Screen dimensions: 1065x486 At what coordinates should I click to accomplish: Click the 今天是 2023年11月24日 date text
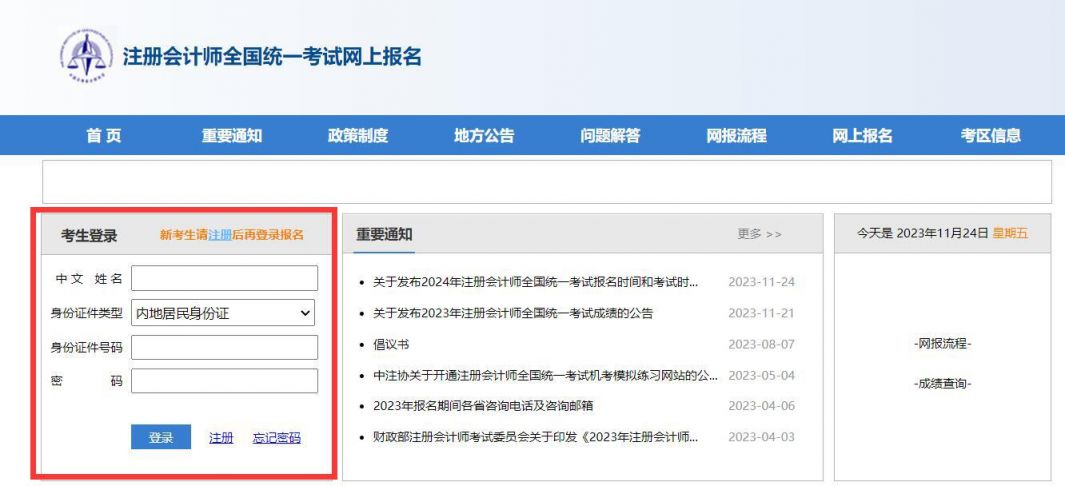[x=922, y=233]
